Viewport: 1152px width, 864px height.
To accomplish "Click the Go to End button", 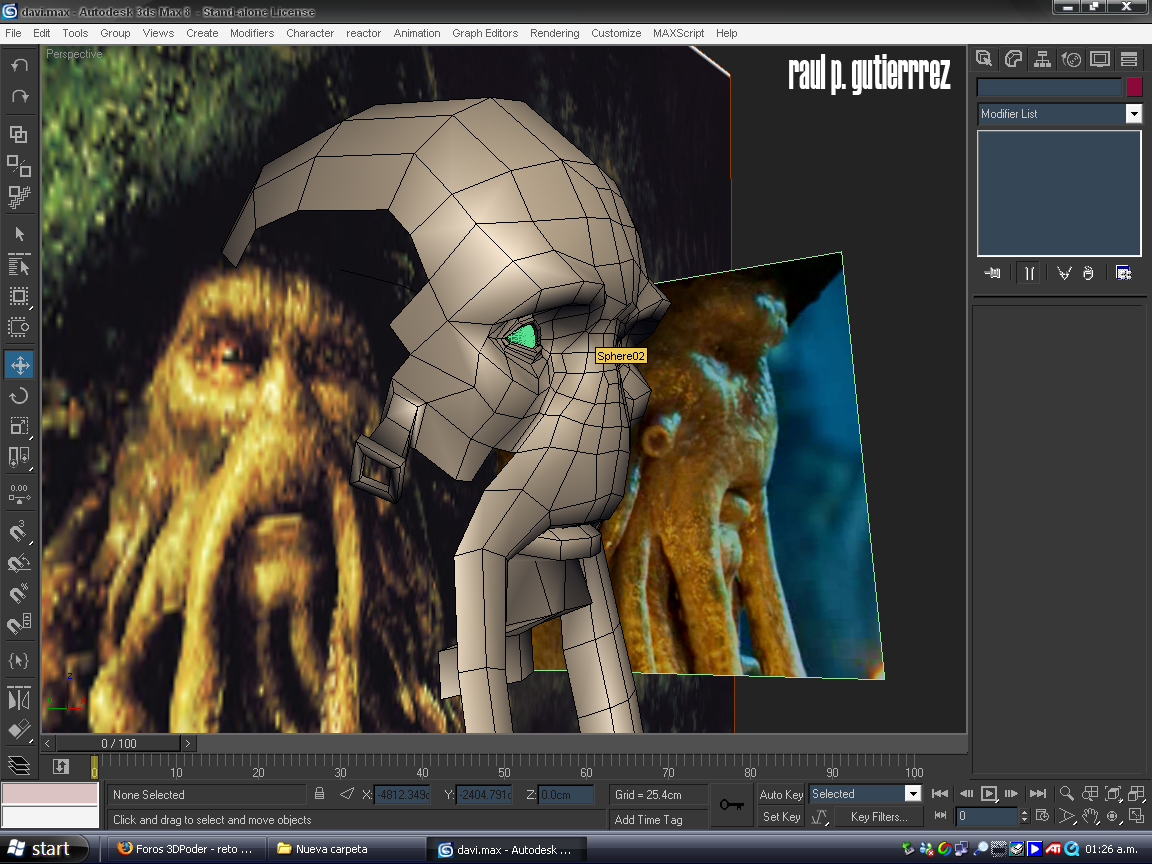I will point(1037,793).
